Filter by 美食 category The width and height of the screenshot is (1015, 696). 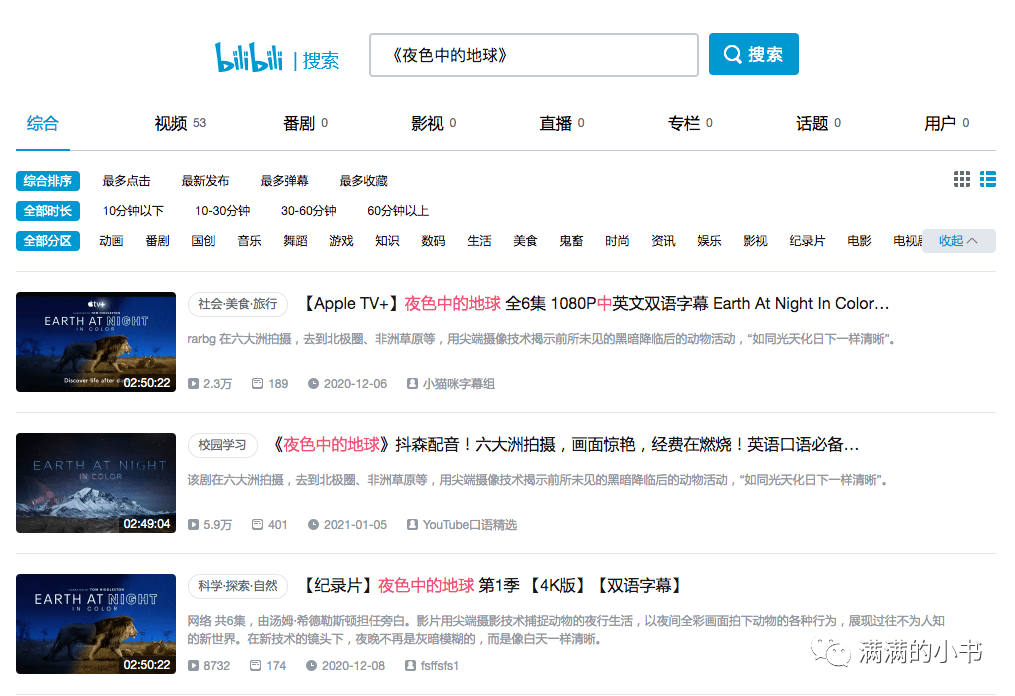525,241
